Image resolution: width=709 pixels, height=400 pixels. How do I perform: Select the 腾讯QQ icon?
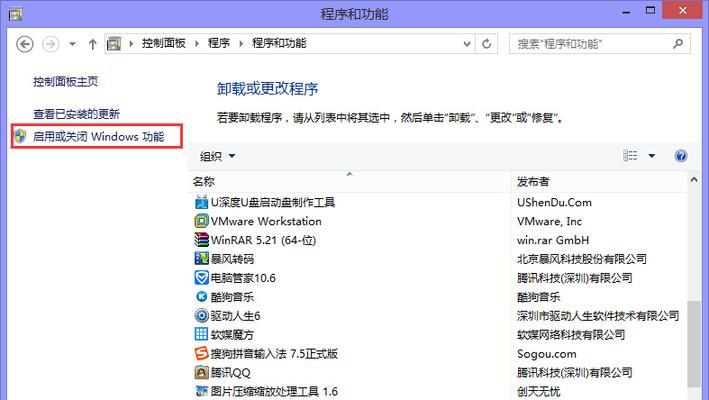(201, 372)
